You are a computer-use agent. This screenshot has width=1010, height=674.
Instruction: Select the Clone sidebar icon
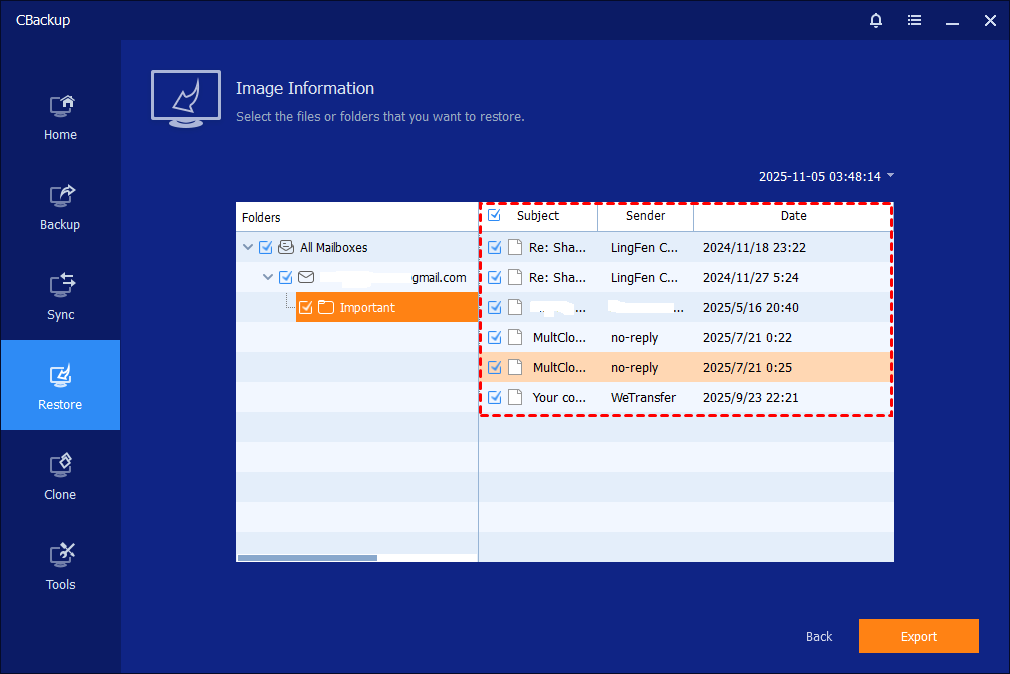click(x=60, y=465)
